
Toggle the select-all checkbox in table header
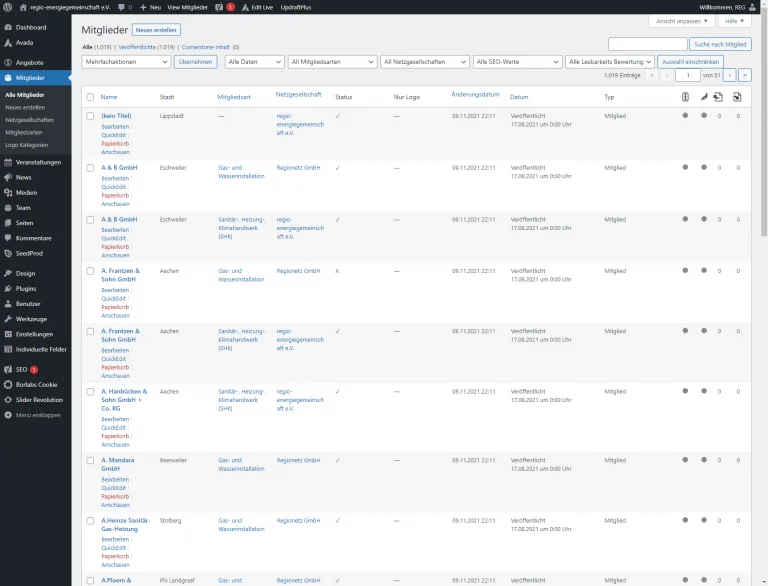click(90, 97)
